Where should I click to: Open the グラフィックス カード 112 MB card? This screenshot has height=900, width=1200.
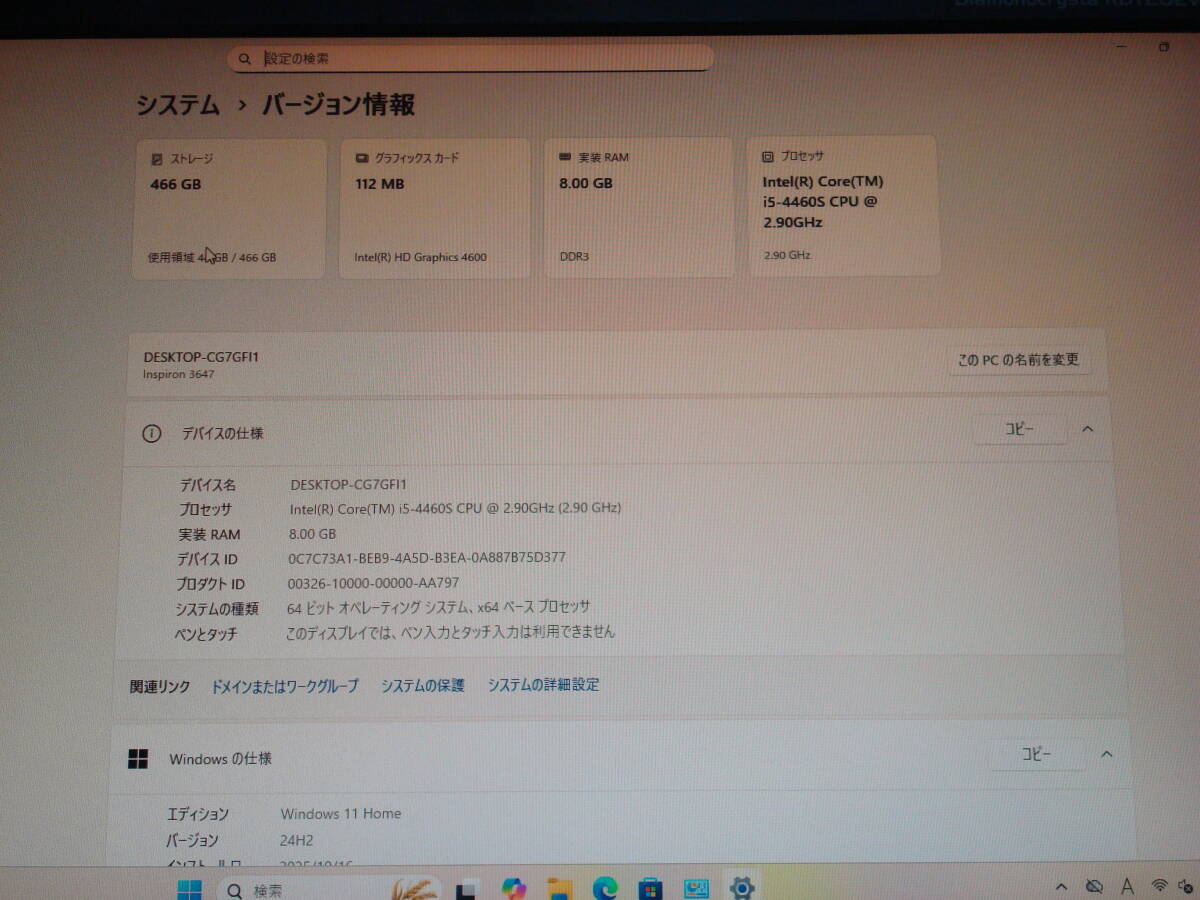[x=434, y=208]
